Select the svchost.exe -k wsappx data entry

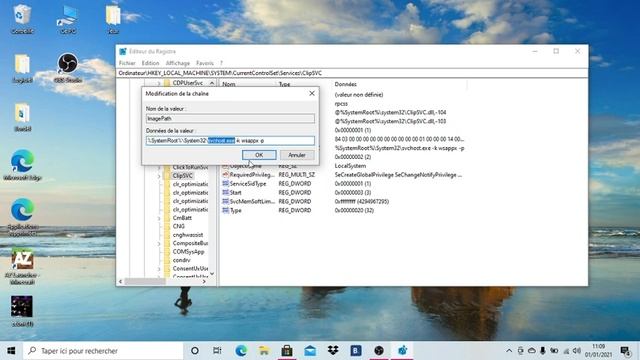point(399,148)
